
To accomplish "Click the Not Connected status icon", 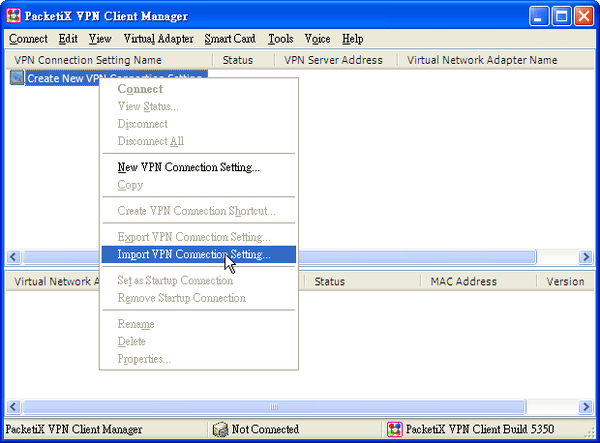I will pyautogui.click(x=220, y=429).
